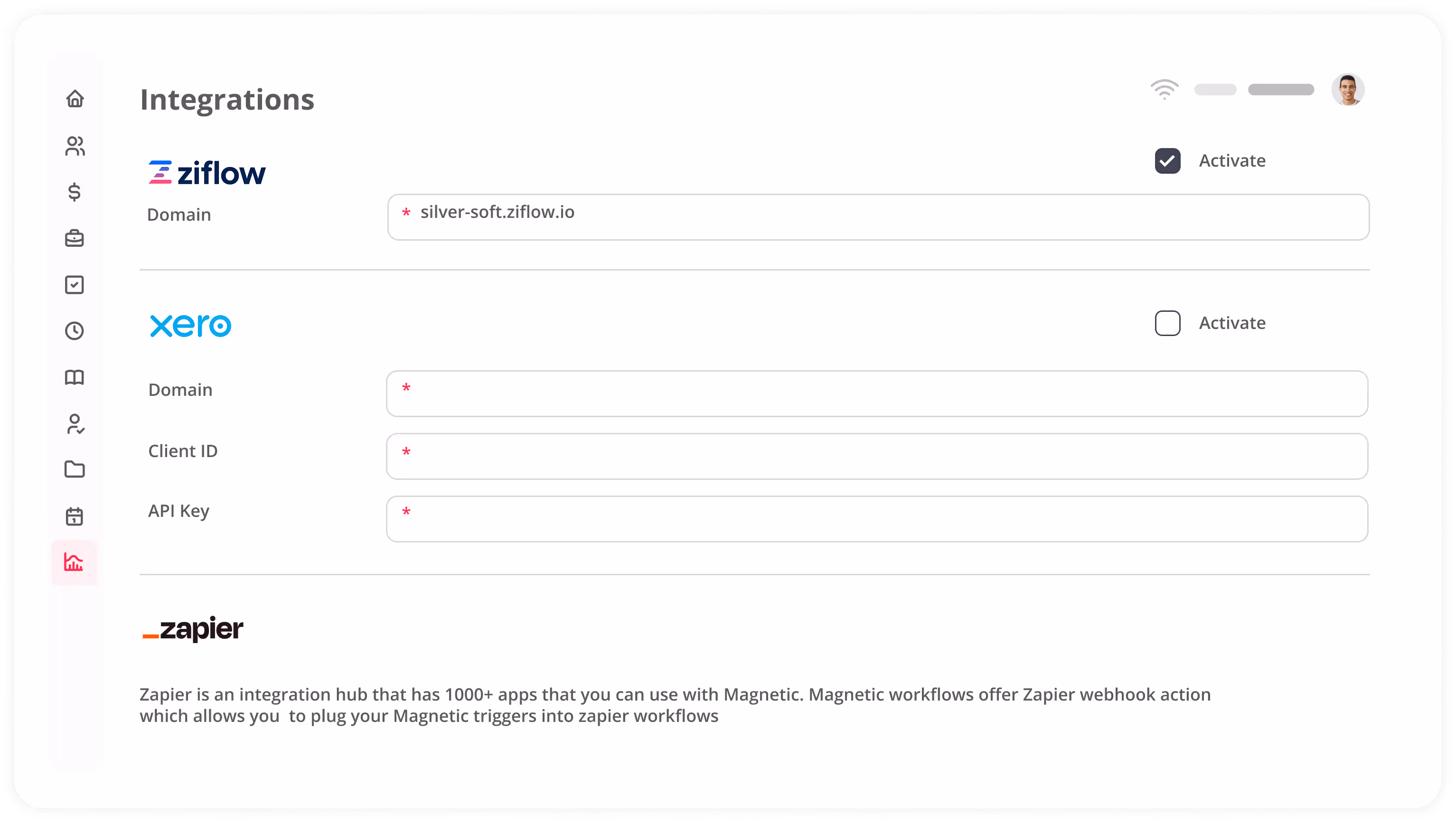Focus the Xero Domain input field

pyautogui.click(x=877, y=393)
